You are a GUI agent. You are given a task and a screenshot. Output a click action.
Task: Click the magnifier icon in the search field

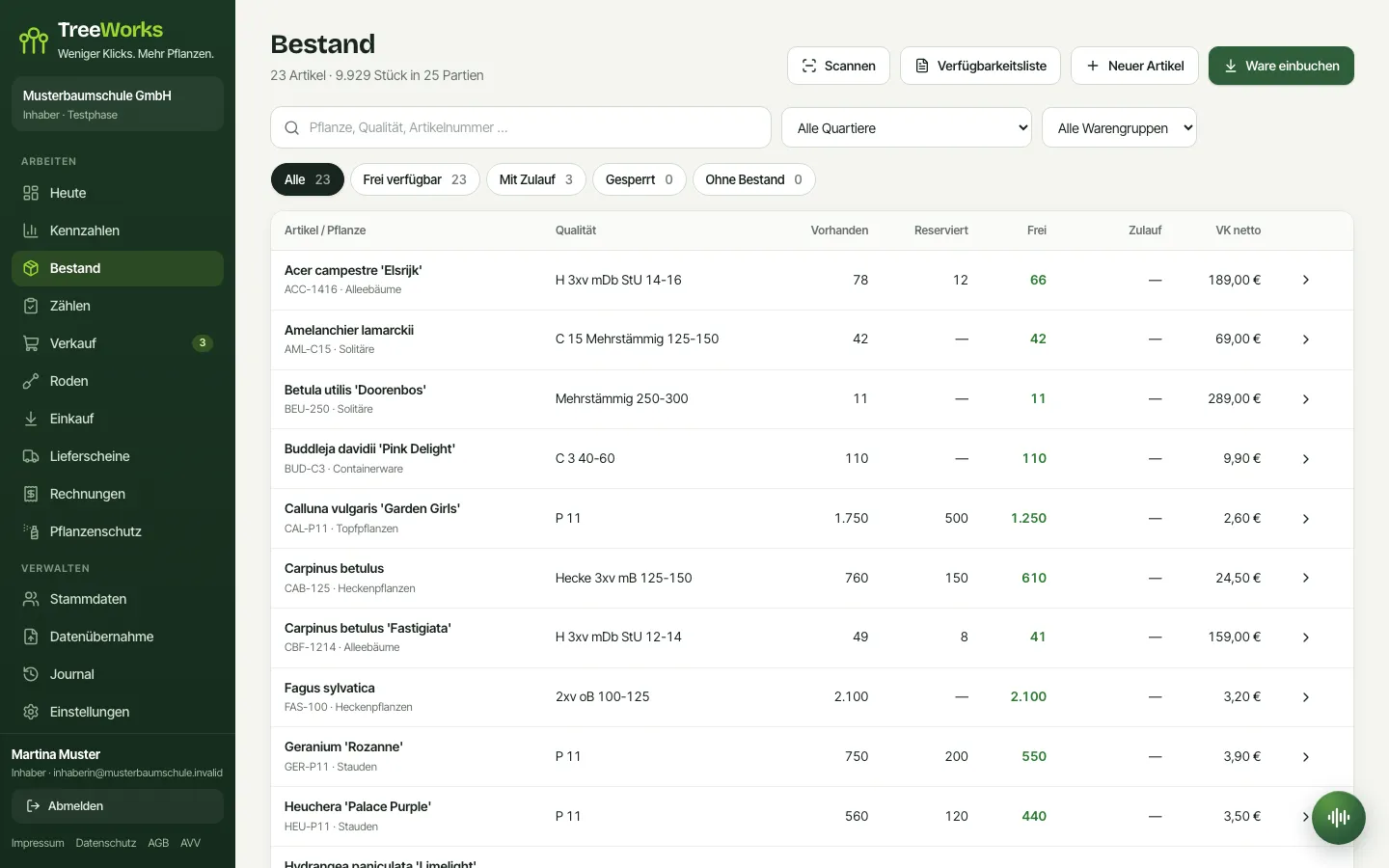(x=292, y=127)
